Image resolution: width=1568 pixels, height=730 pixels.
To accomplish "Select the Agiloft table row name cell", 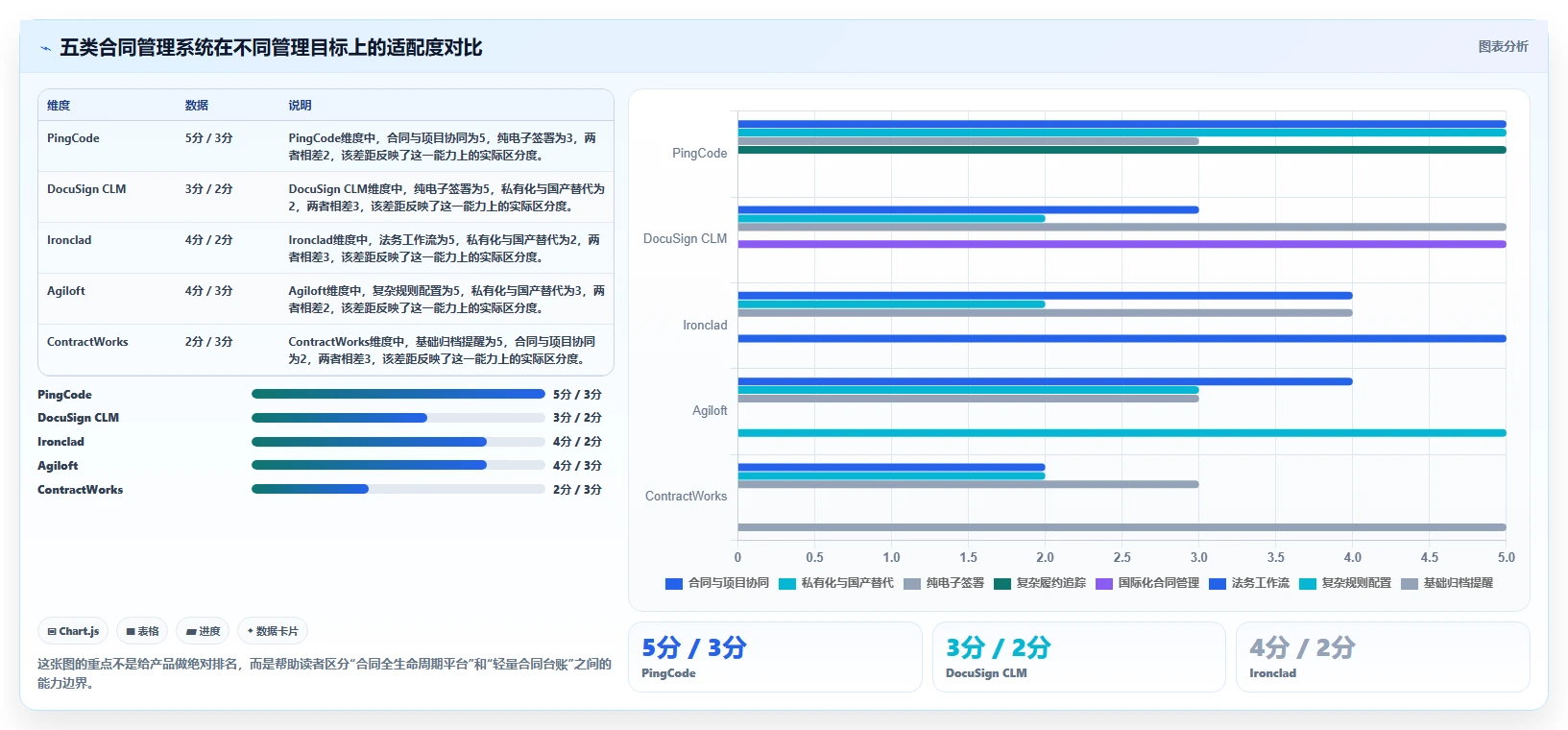I will pyautogui.click(x=66, y=291).
